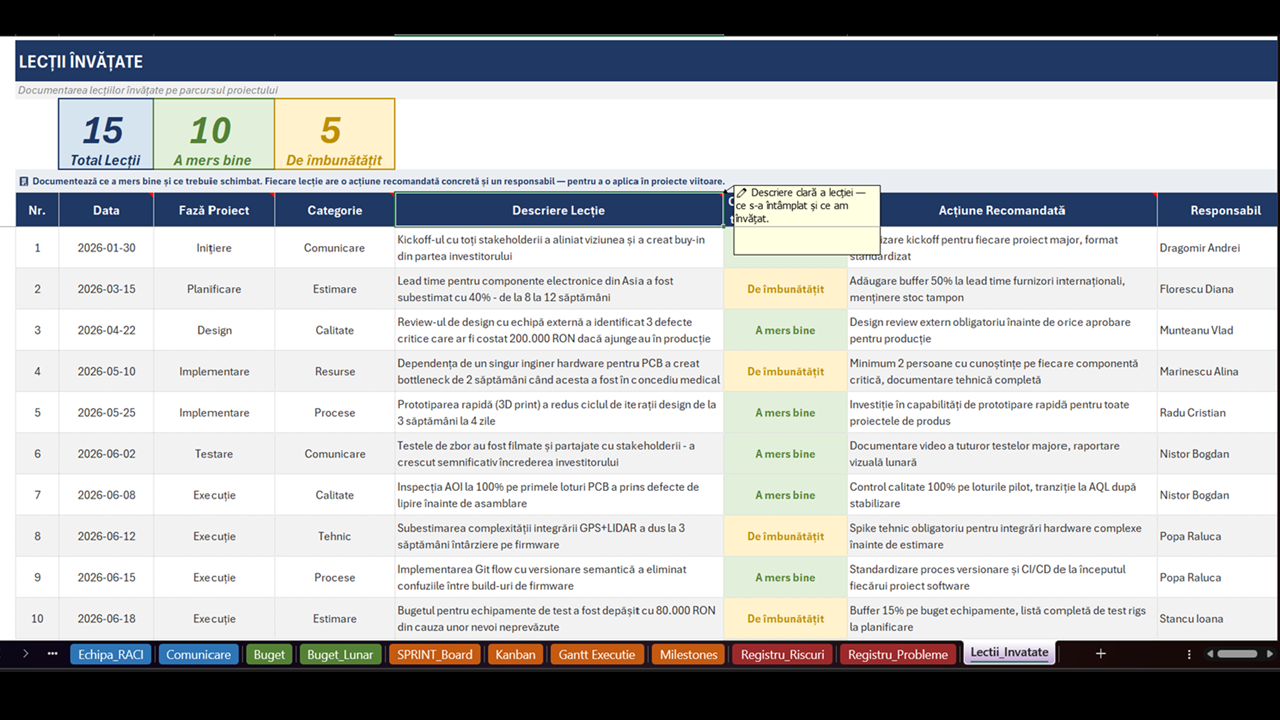Select row 2's De îmbunătățit status cell
The height and width of the screenshot is (720, 1280).
tap(785, 289)
